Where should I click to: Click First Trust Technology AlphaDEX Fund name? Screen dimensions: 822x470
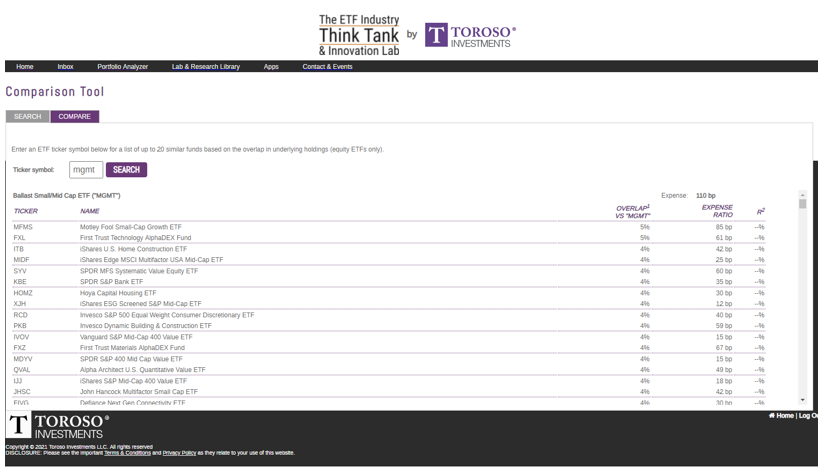135,238
